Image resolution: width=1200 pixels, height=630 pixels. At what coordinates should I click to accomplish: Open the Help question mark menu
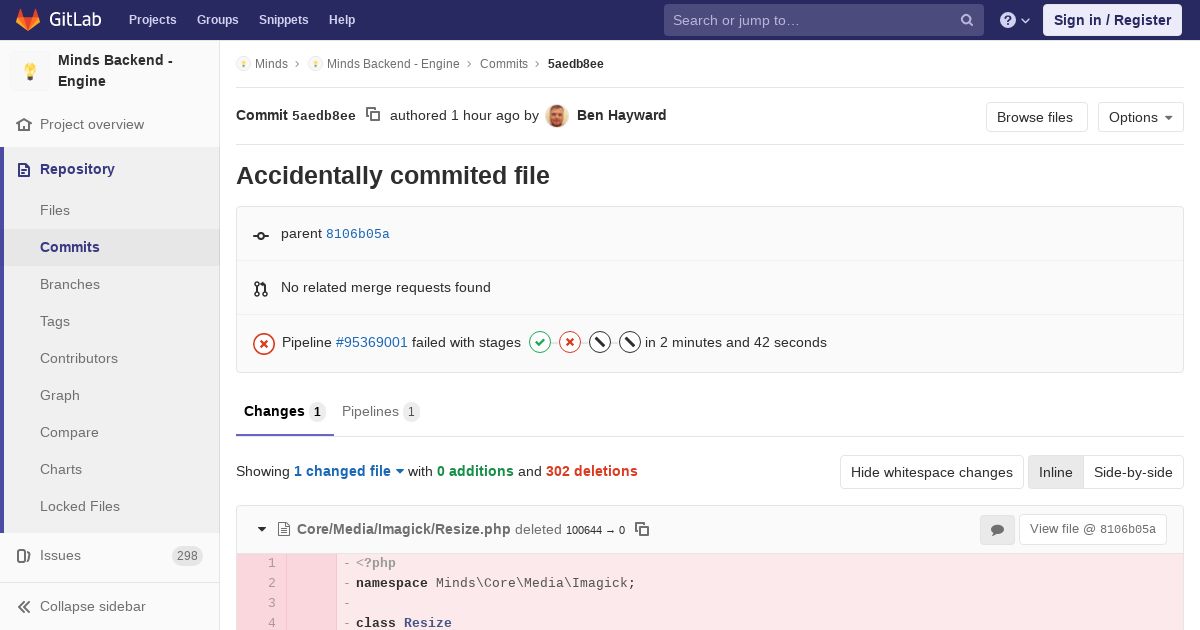pos(1015,20)
